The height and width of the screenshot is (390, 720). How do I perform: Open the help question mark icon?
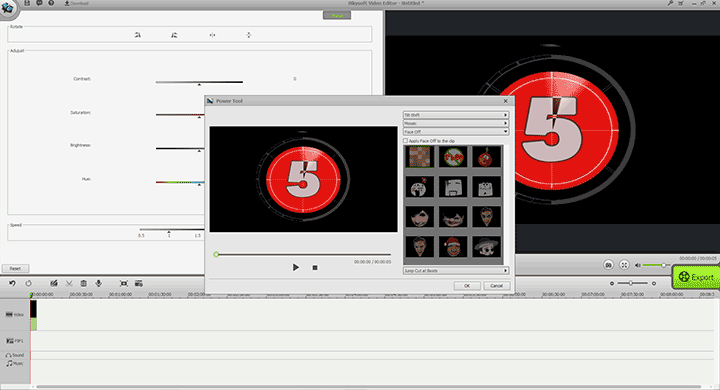[x=51, y=3]
